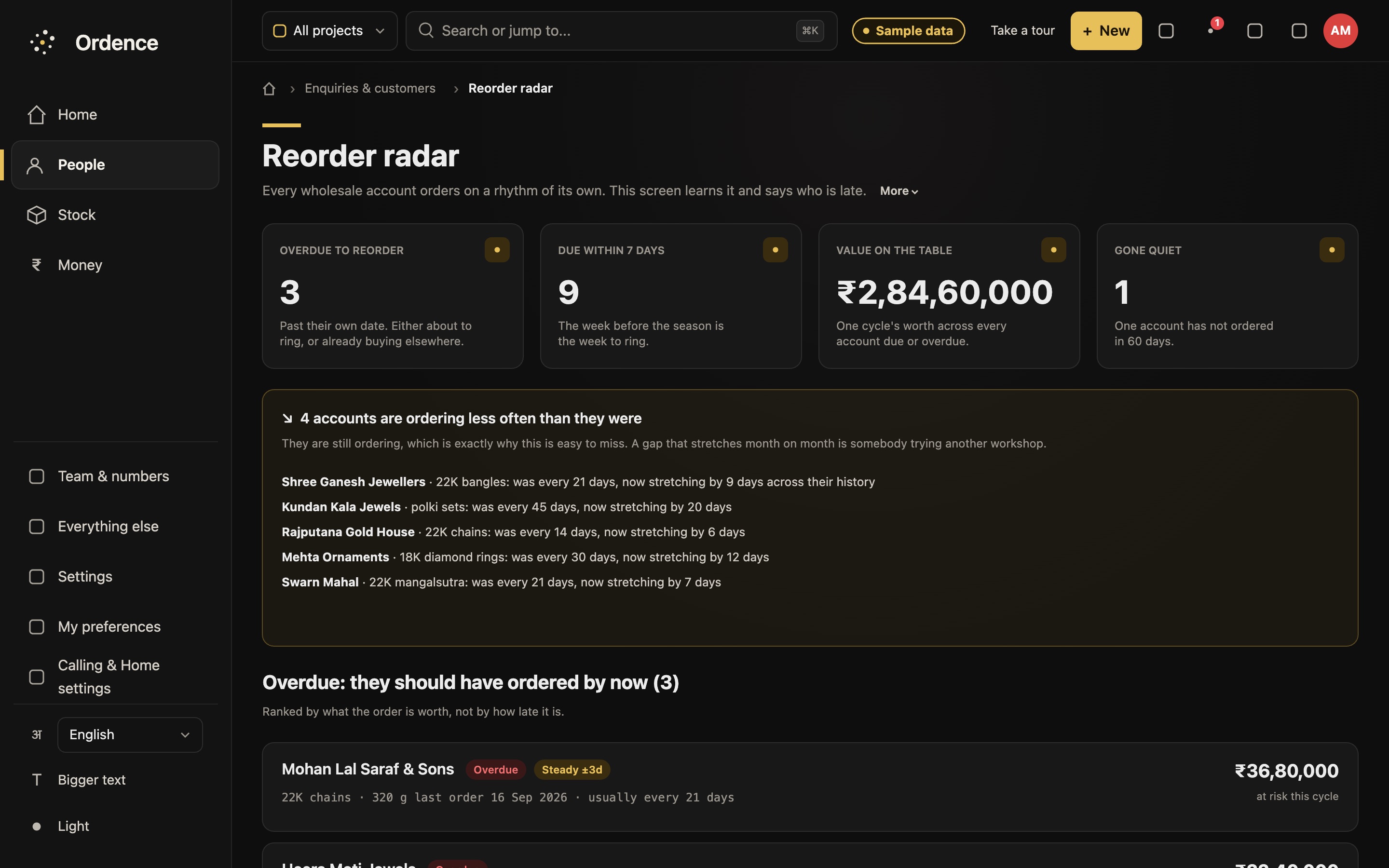This screenshot has height=868, width=1389.
Task: Select Rajputana Gold House entry
Action: [x=513, y=532]
